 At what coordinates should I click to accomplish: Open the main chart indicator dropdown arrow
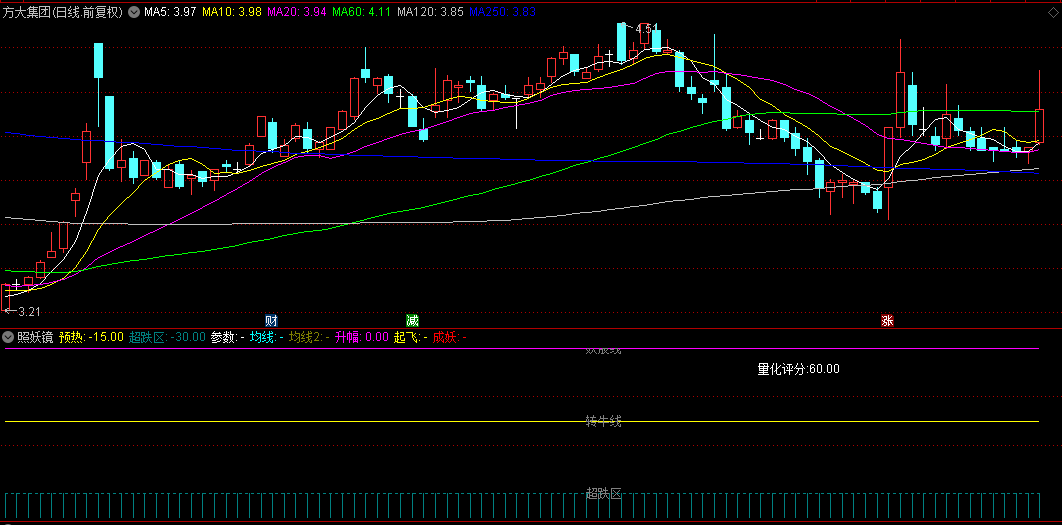point(133,12)
